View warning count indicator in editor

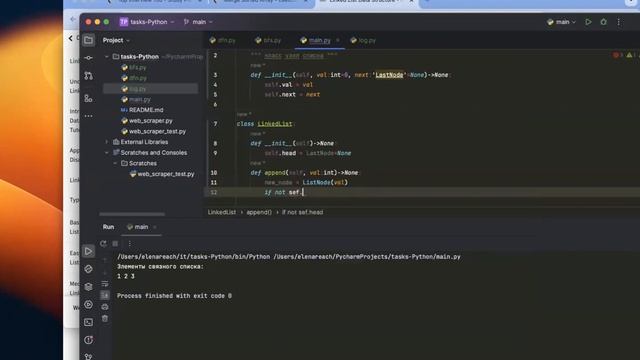coord(631,55)
